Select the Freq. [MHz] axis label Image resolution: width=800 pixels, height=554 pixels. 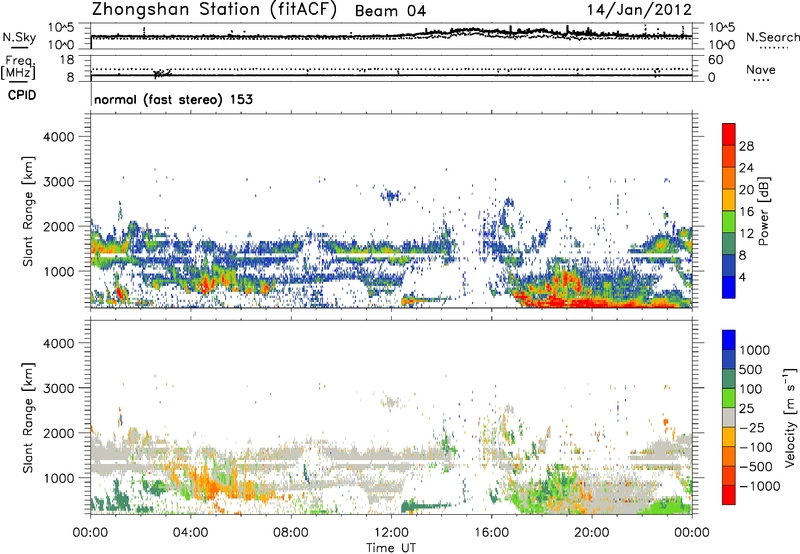[18, 68]
